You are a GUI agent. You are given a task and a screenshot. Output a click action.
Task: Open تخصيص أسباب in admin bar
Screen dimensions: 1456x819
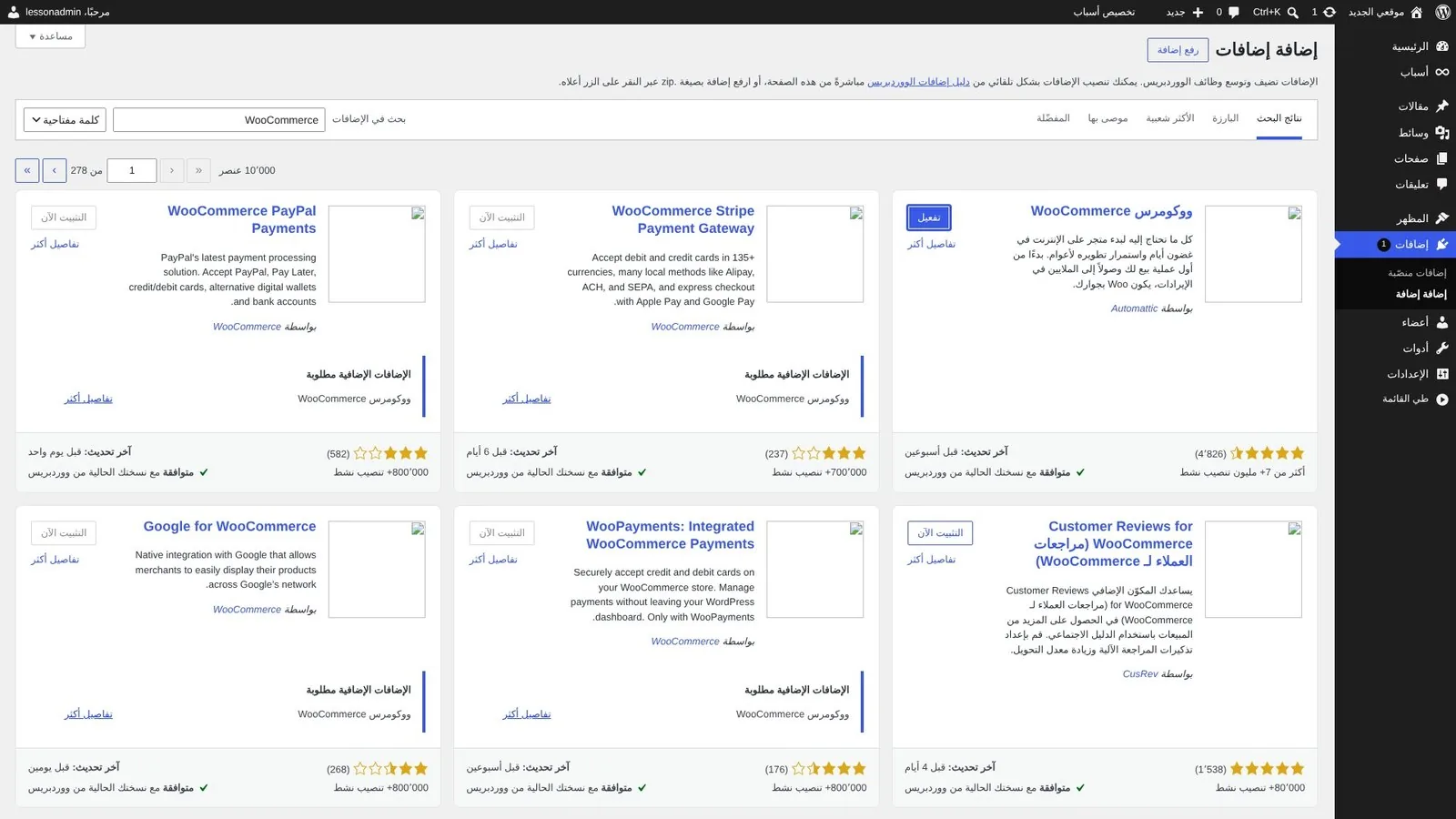[x=1104, y=12]
